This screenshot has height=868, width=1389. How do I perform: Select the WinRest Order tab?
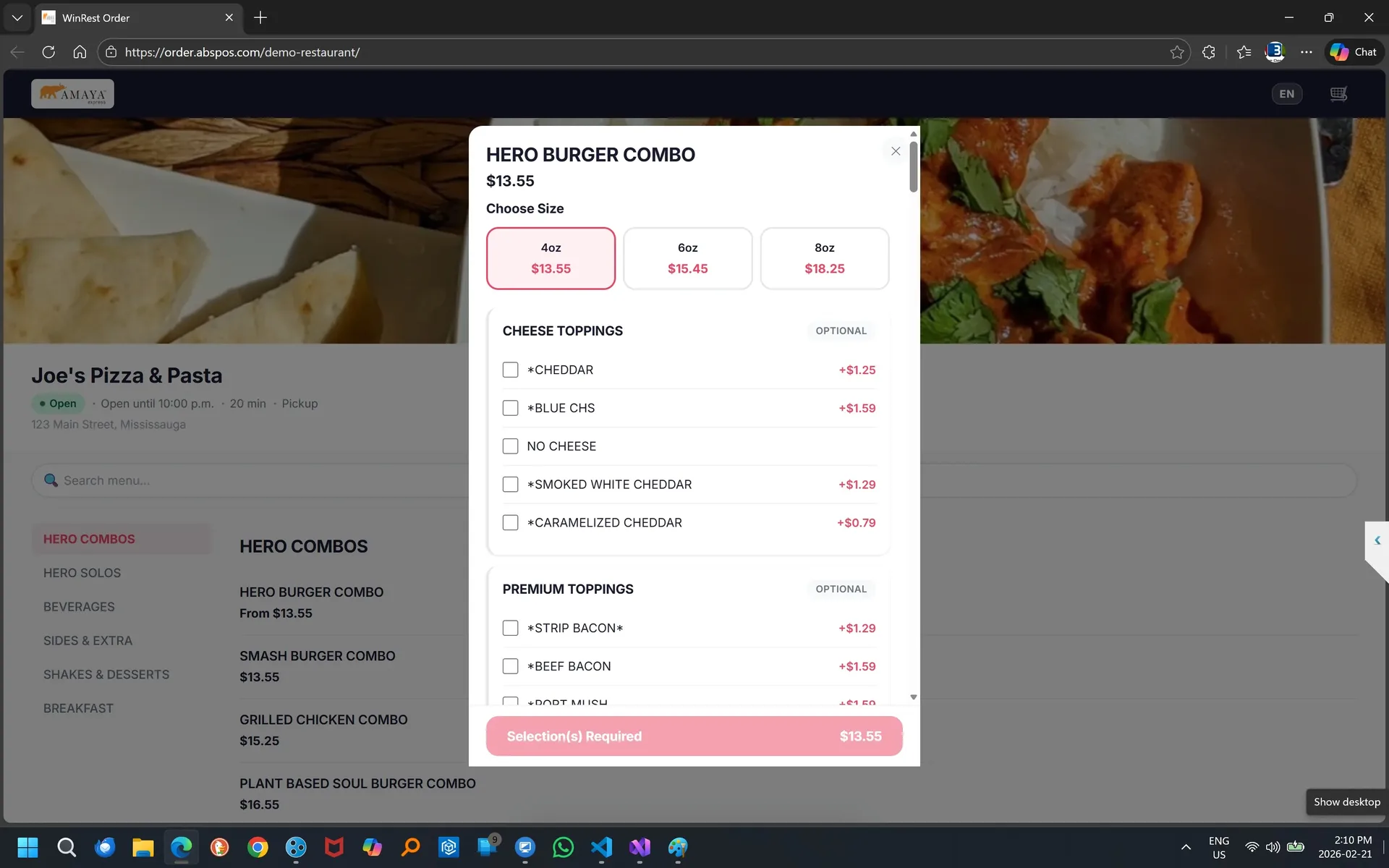137,17
